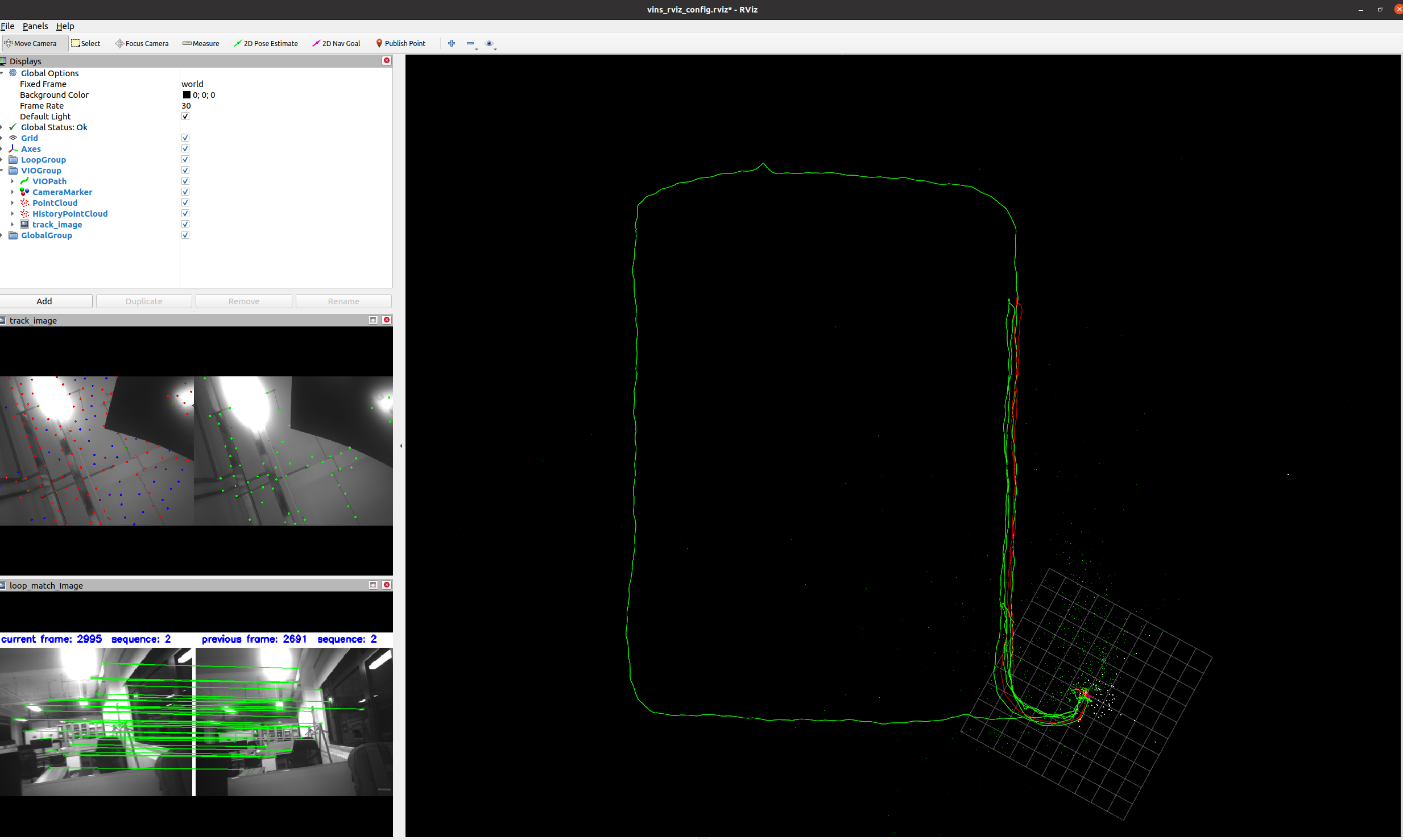Uncheck the Grid display checkbox

click(185, 138)
